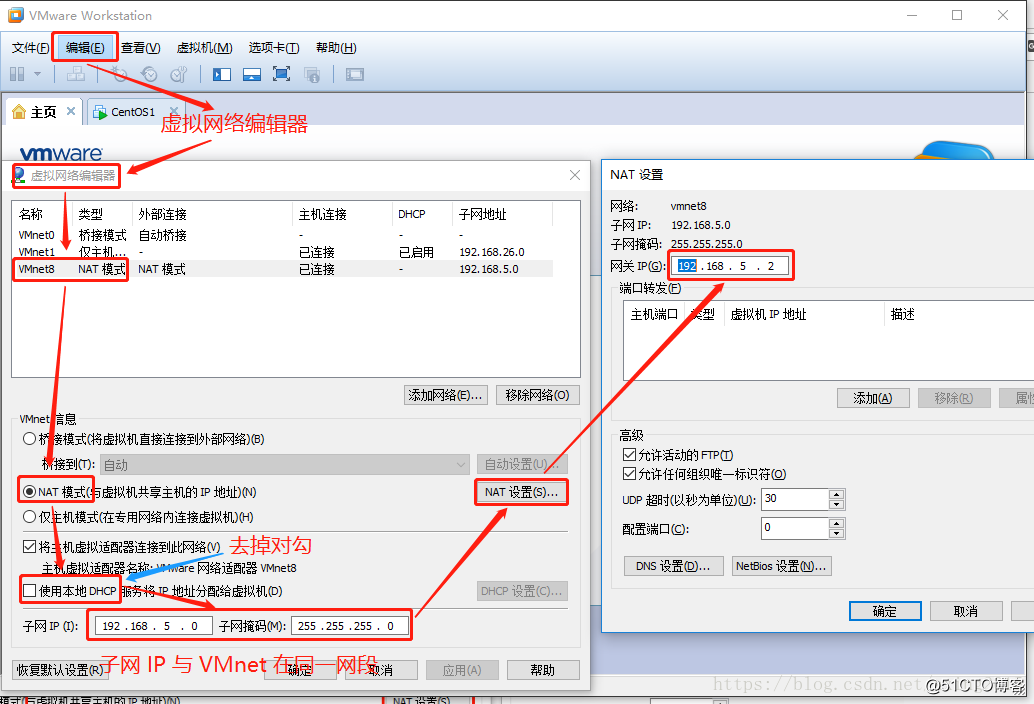
Task: Click the 子网地址 column header
Action: point(502,214)
